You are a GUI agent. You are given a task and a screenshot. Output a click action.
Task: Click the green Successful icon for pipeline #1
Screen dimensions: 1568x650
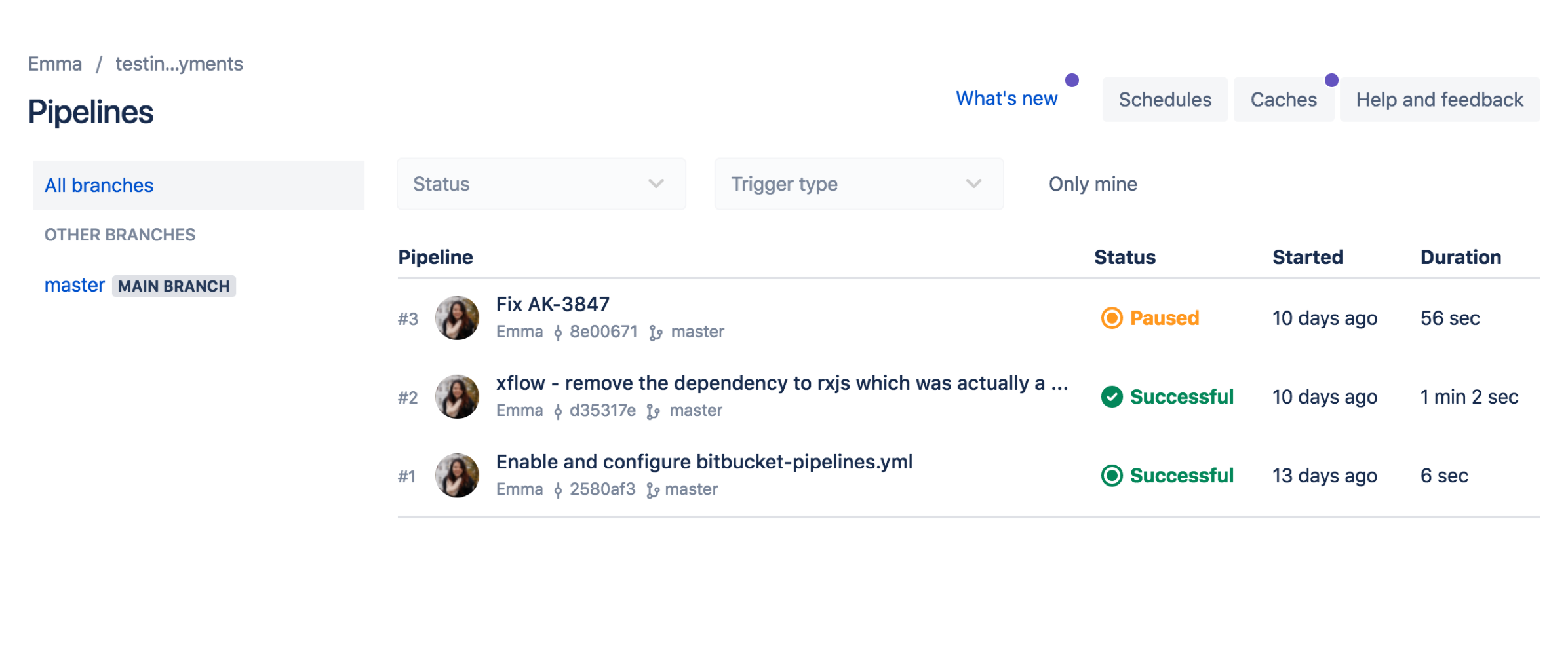tap(1111, 475)
